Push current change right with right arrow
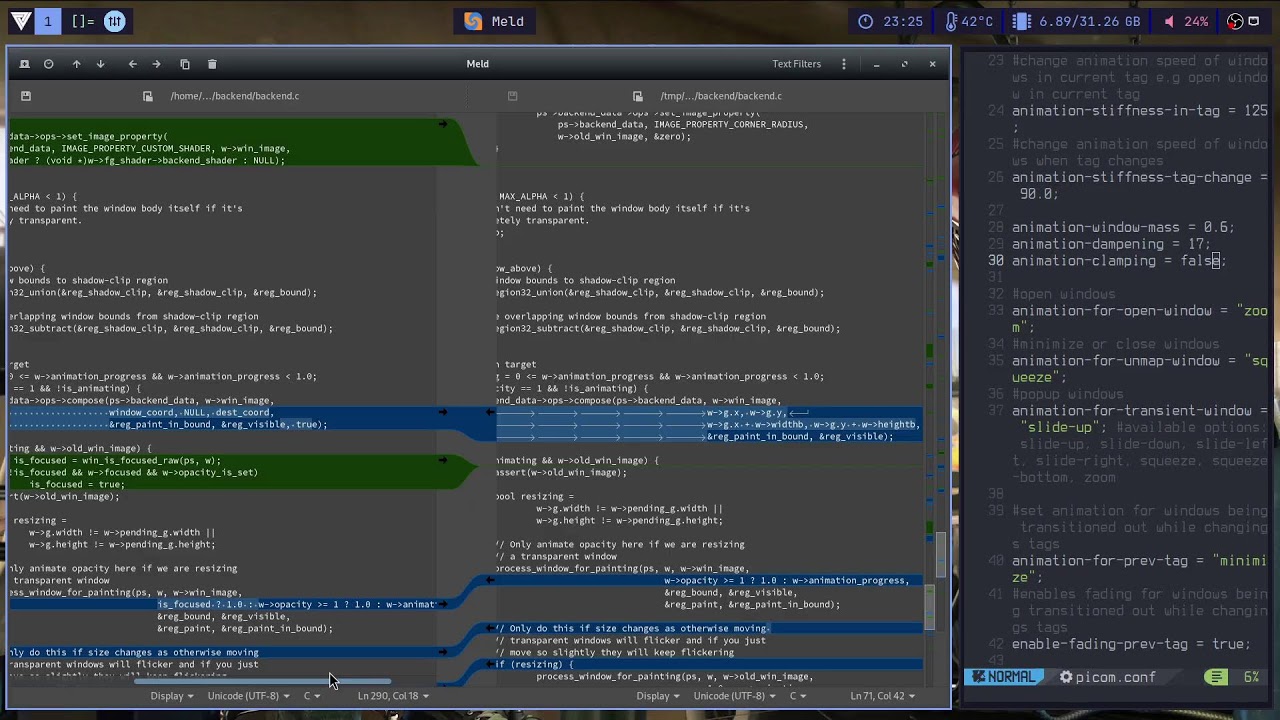Image resolution: width=1280 pixels, height=720 pixels. tap(156, 64)
